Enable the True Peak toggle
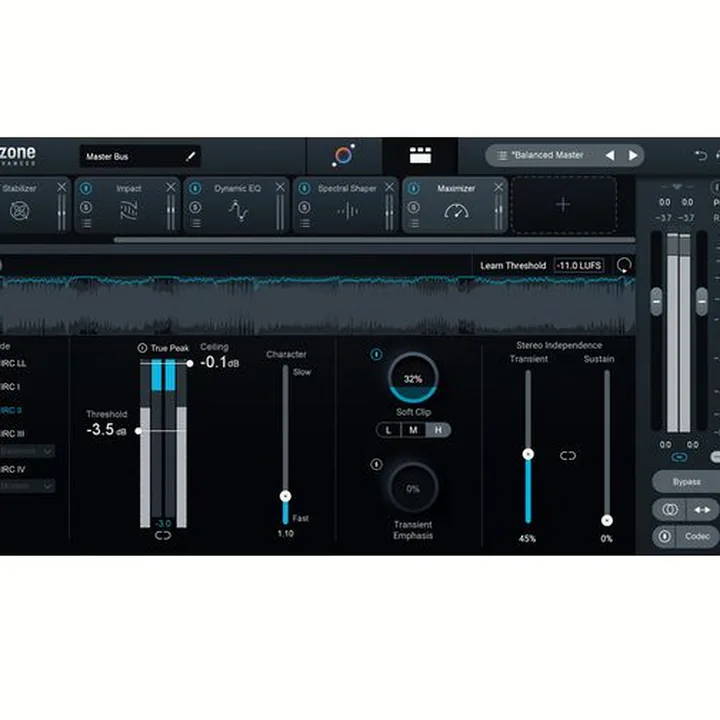 click(142, 348)
